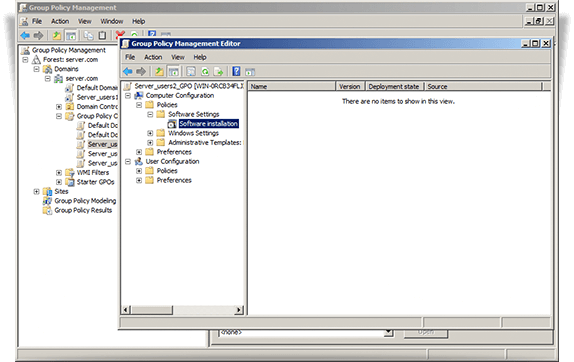Sort by Deployment state column header
The height and width of the screenshot is (362, 574).
(x=394, y=86)
